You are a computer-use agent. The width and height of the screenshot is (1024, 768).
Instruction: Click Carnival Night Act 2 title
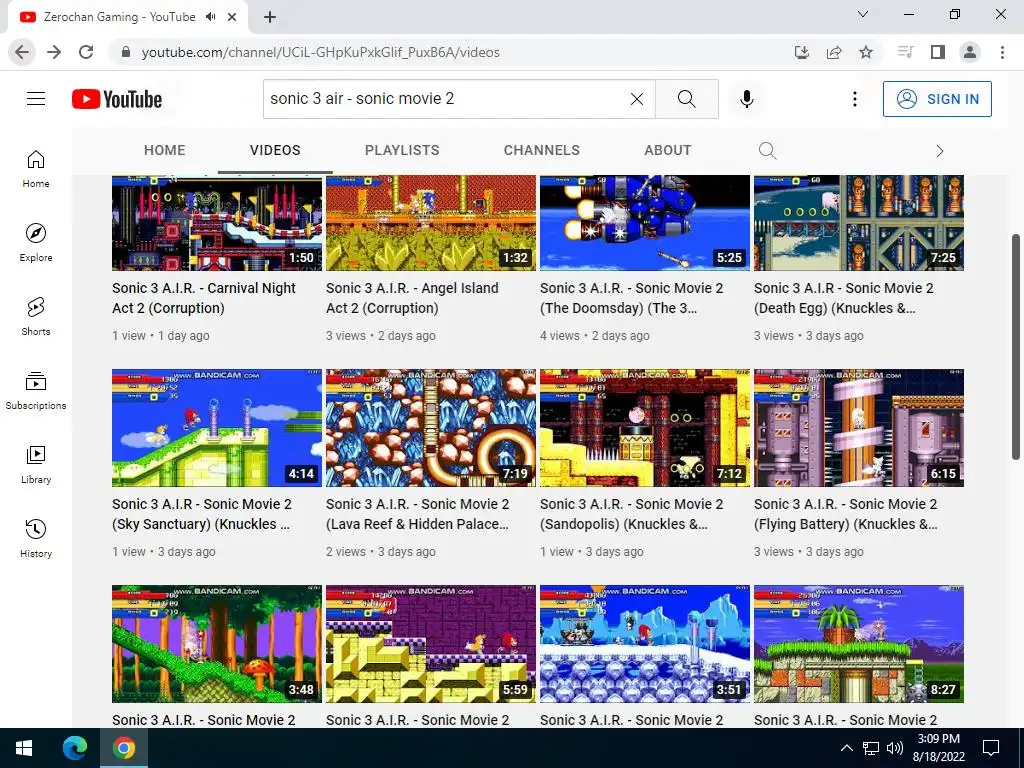click(x=204, y=298)
